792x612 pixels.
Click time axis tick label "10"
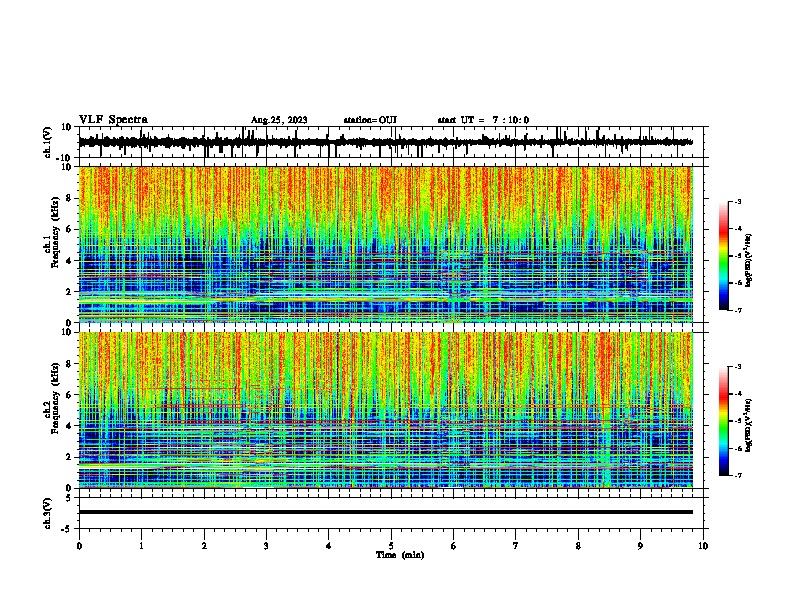[703, 546]
